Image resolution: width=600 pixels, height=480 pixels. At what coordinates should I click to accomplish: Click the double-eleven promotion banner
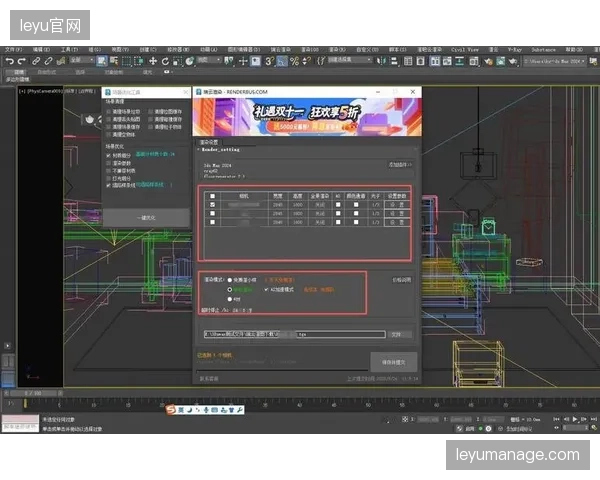point(307,117)
